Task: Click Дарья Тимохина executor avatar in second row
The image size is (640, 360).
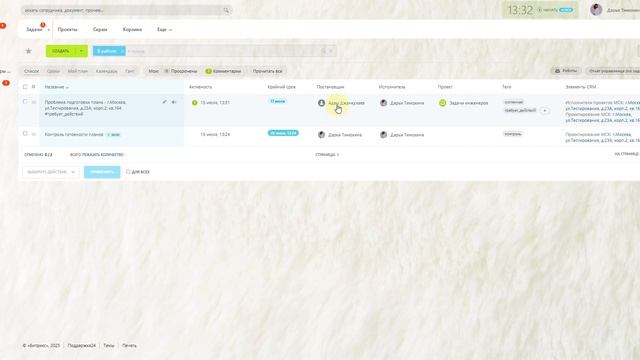Action: tap(383, 135)
